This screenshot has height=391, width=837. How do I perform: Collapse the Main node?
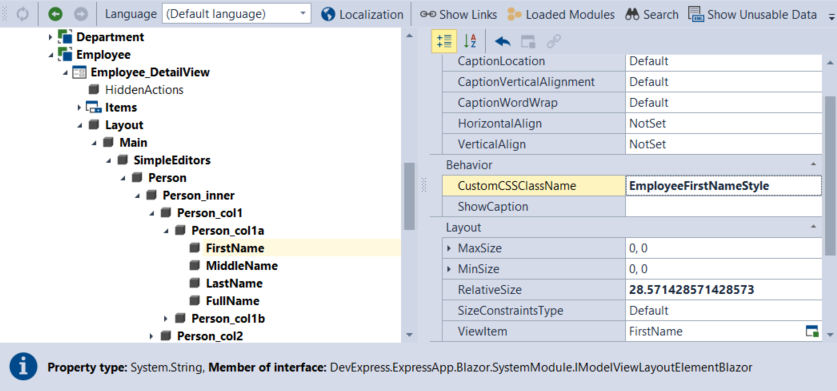coord(94,143)
